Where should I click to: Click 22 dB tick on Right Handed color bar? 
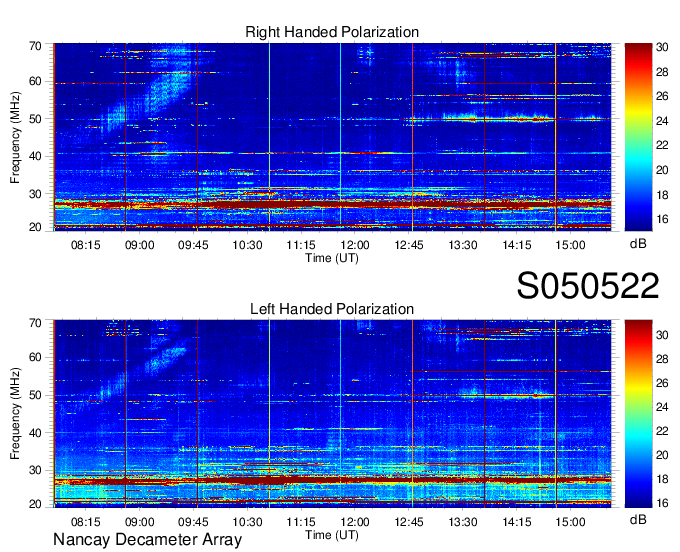tap(662, 145)
